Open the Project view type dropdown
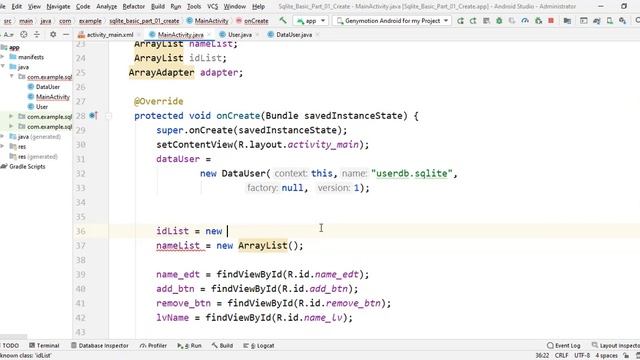The width and height of the screenshot is (640, 360). [x=8, y=35]
